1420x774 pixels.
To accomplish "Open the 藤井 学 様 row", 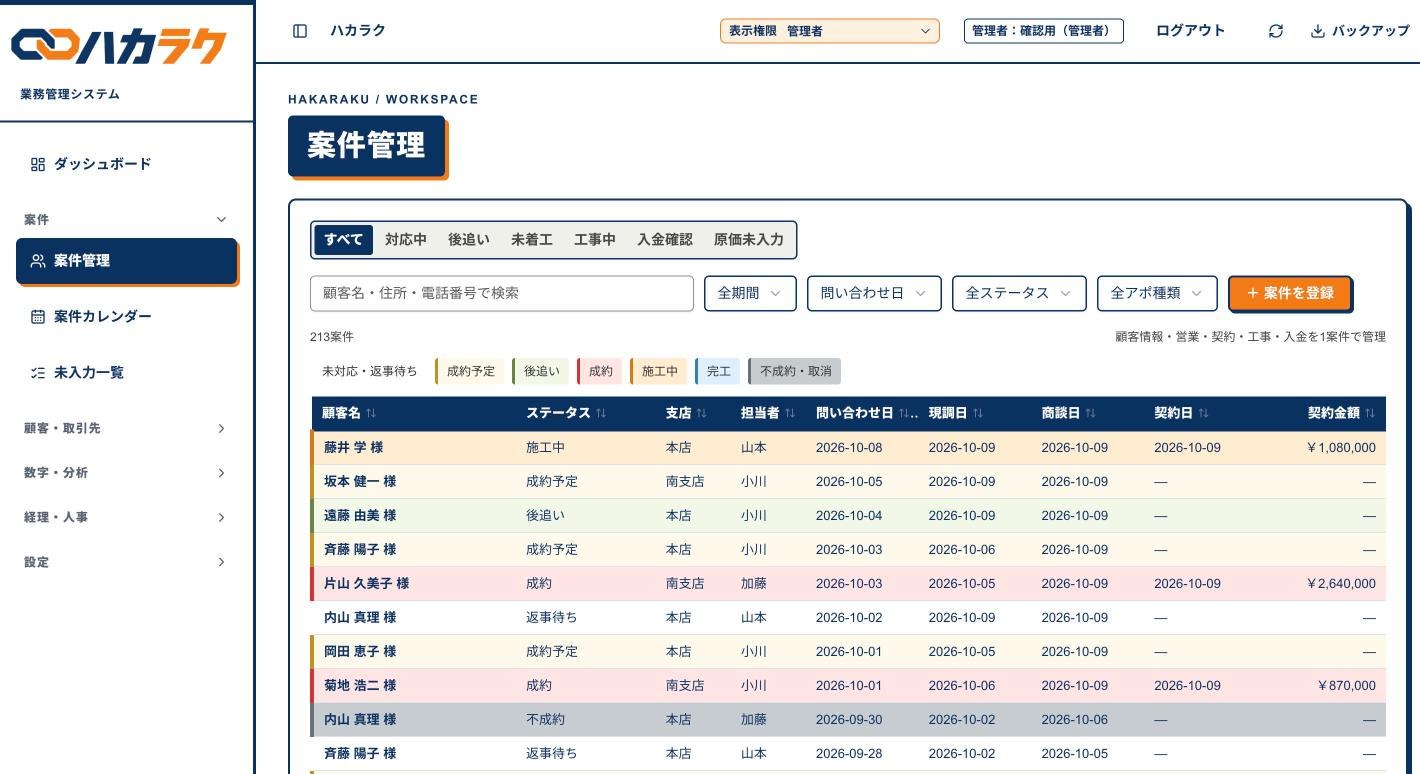I will [x=848, y=448].
